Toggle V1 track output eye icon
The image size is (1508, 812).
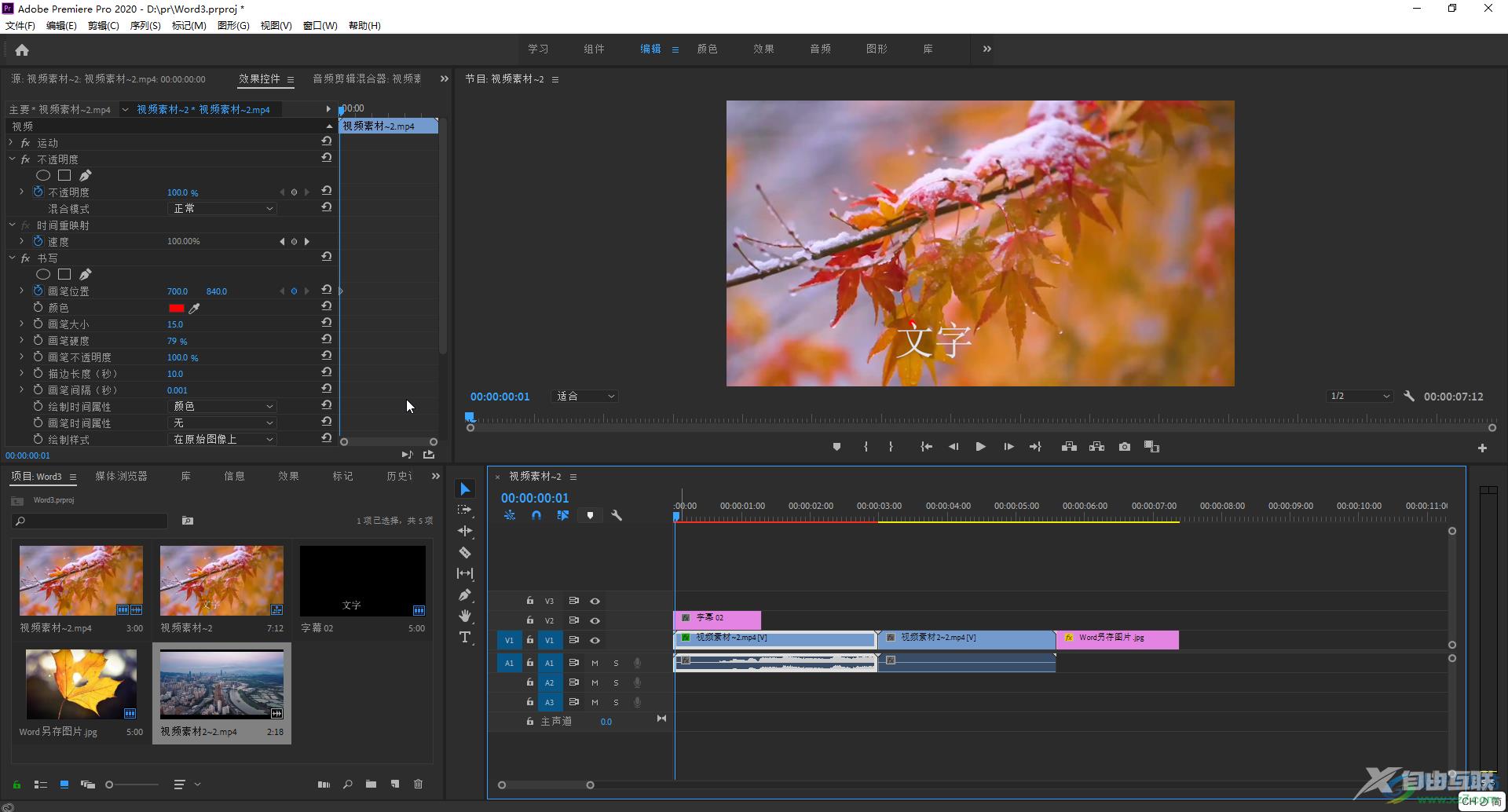(595, 641)
